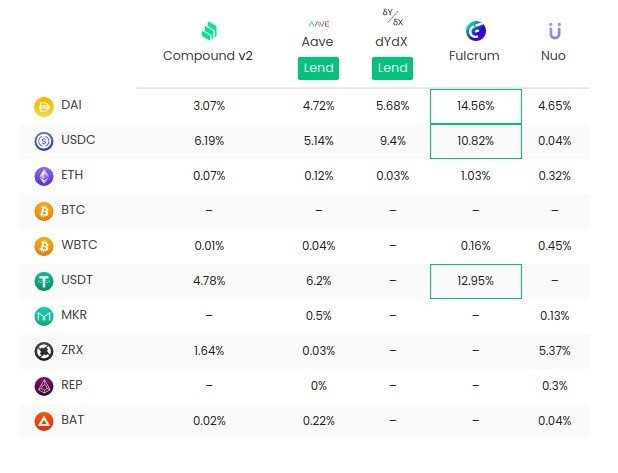Click the Fulcrum logo icon

pos(475,31)
